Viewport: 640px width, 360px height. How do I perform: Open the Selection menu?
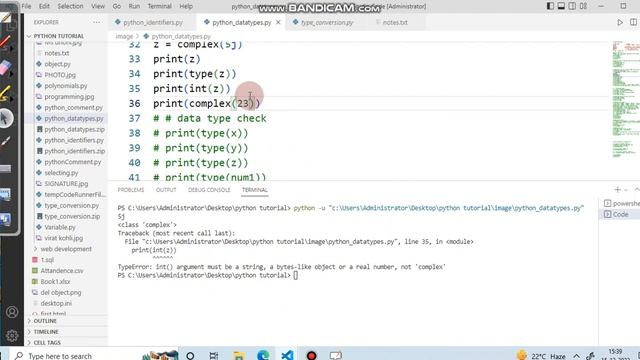[70, 6]
